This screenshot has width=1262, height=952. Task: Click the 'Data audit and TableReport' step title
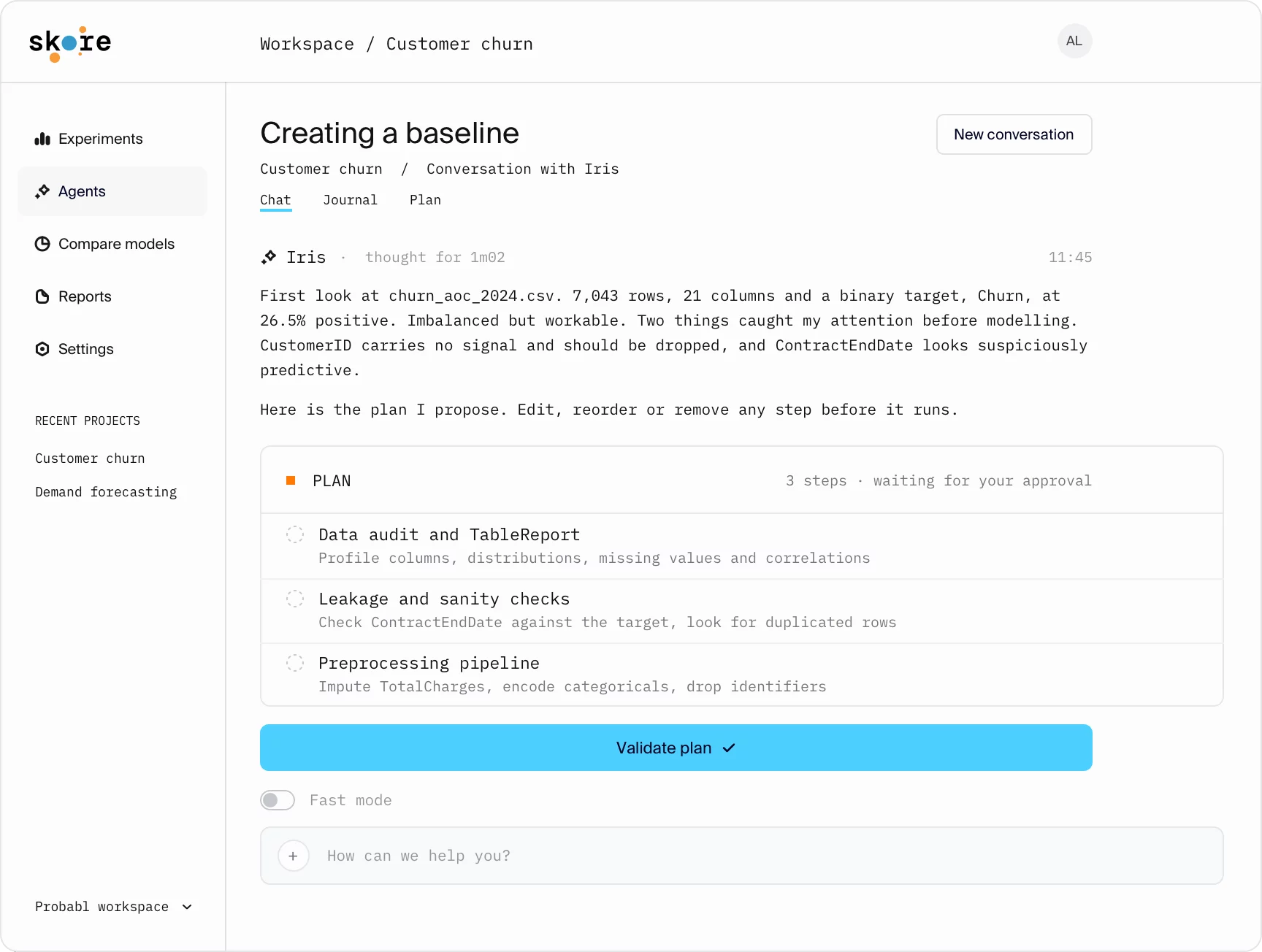449,534
